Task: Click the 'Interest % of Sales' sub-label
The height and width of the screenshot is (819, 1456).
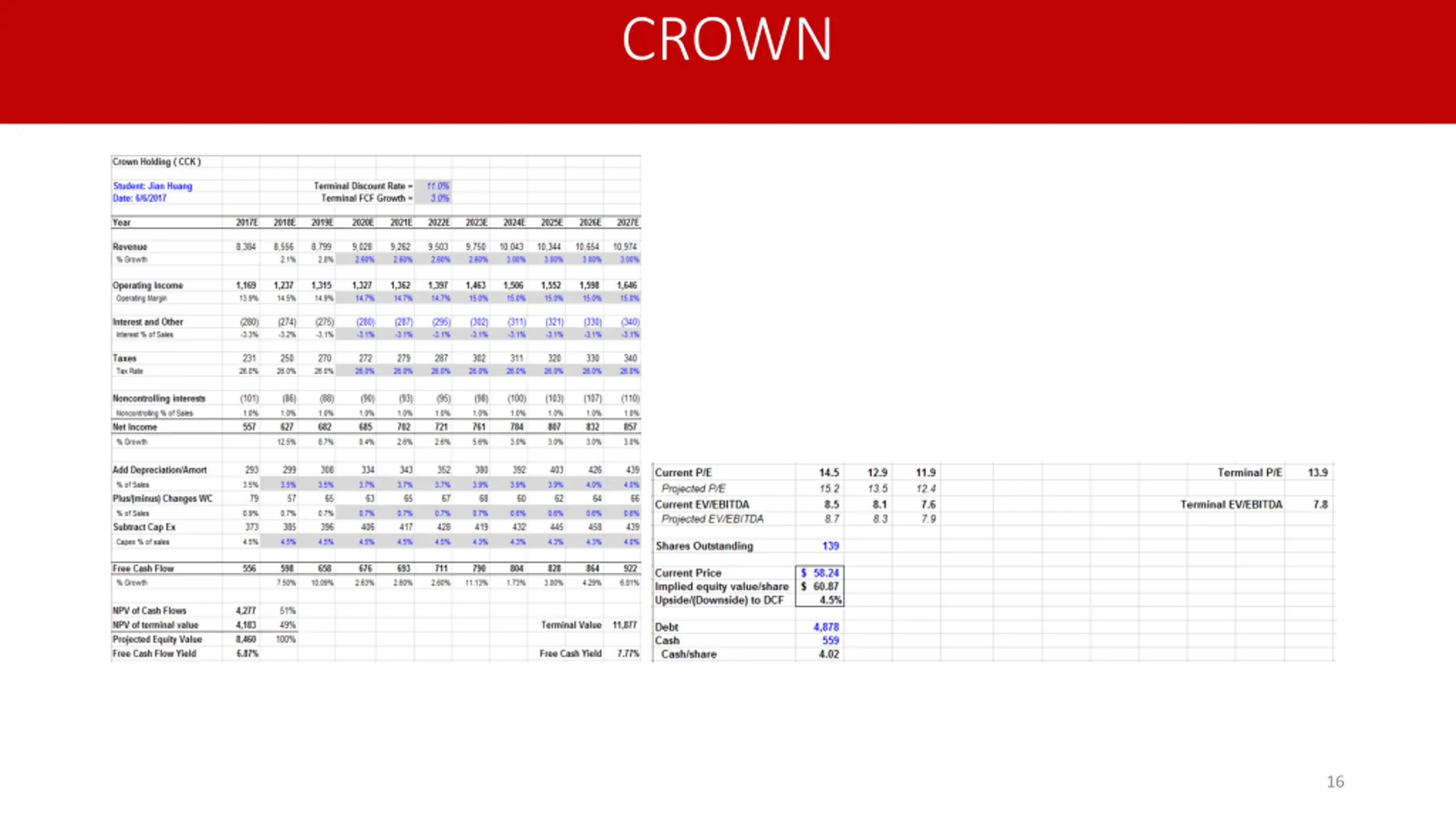Action: tap(144, 334)
